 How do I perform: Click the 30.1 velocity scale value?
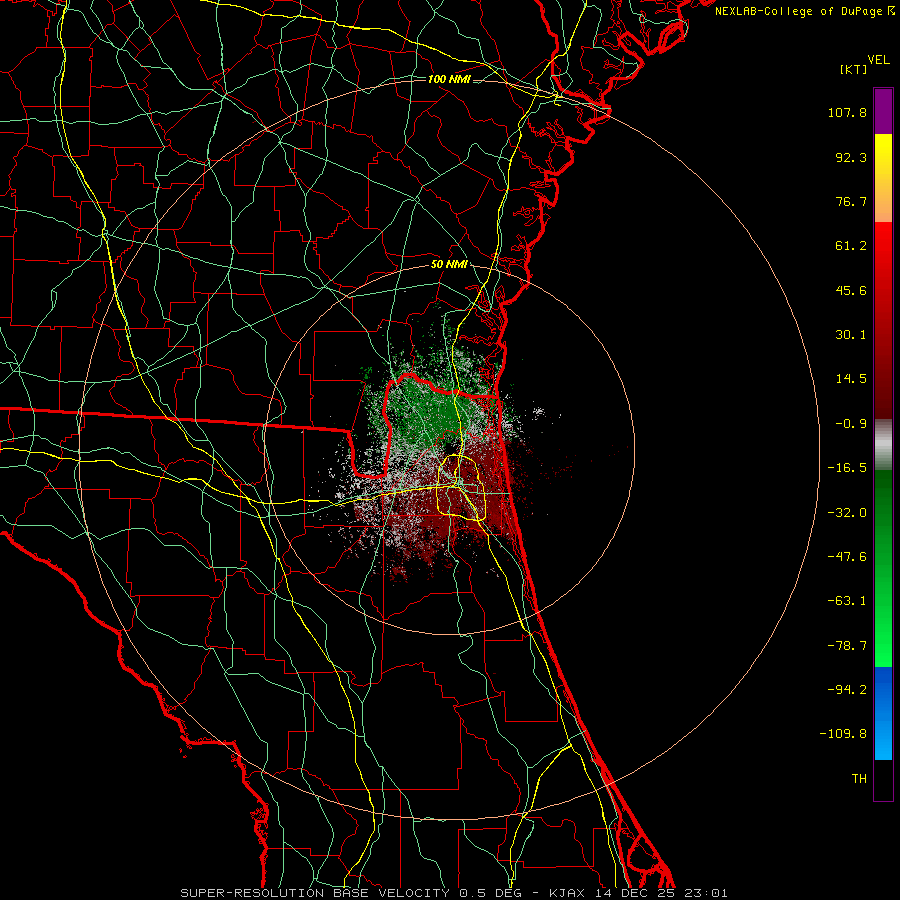pos(851,335)
